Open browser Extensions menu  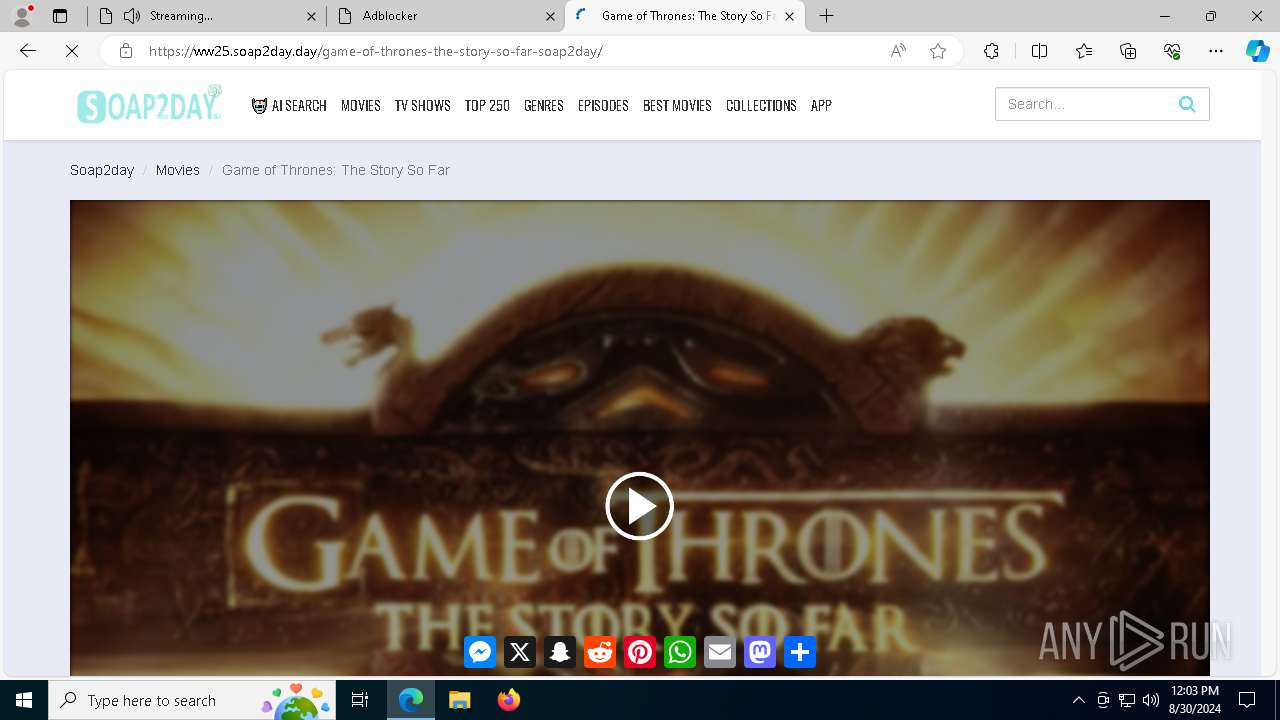pyautogui.click(x=991, y=51)
